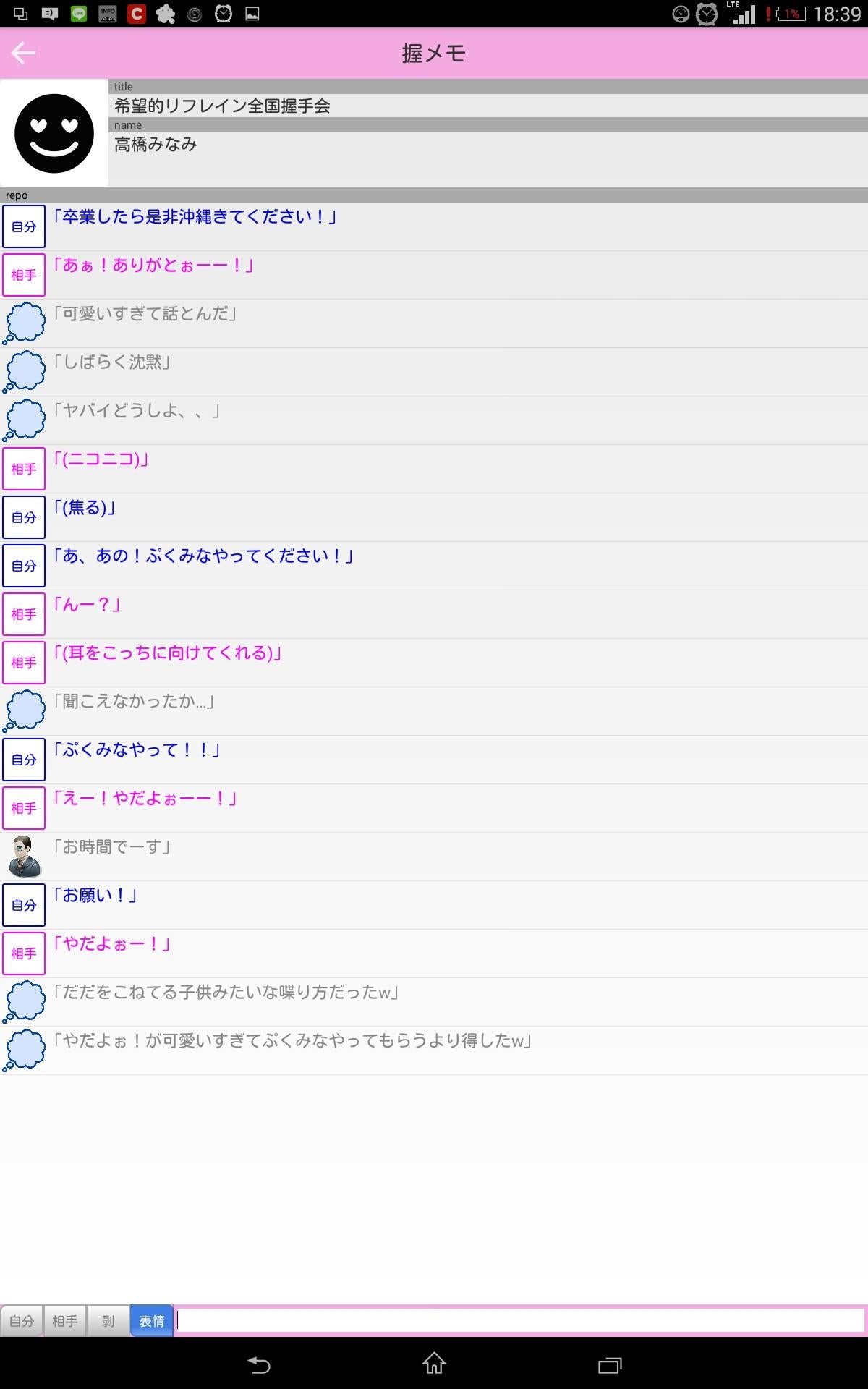Tap thought bubble beside しばらく沈黙

click(x=24, y=372)
